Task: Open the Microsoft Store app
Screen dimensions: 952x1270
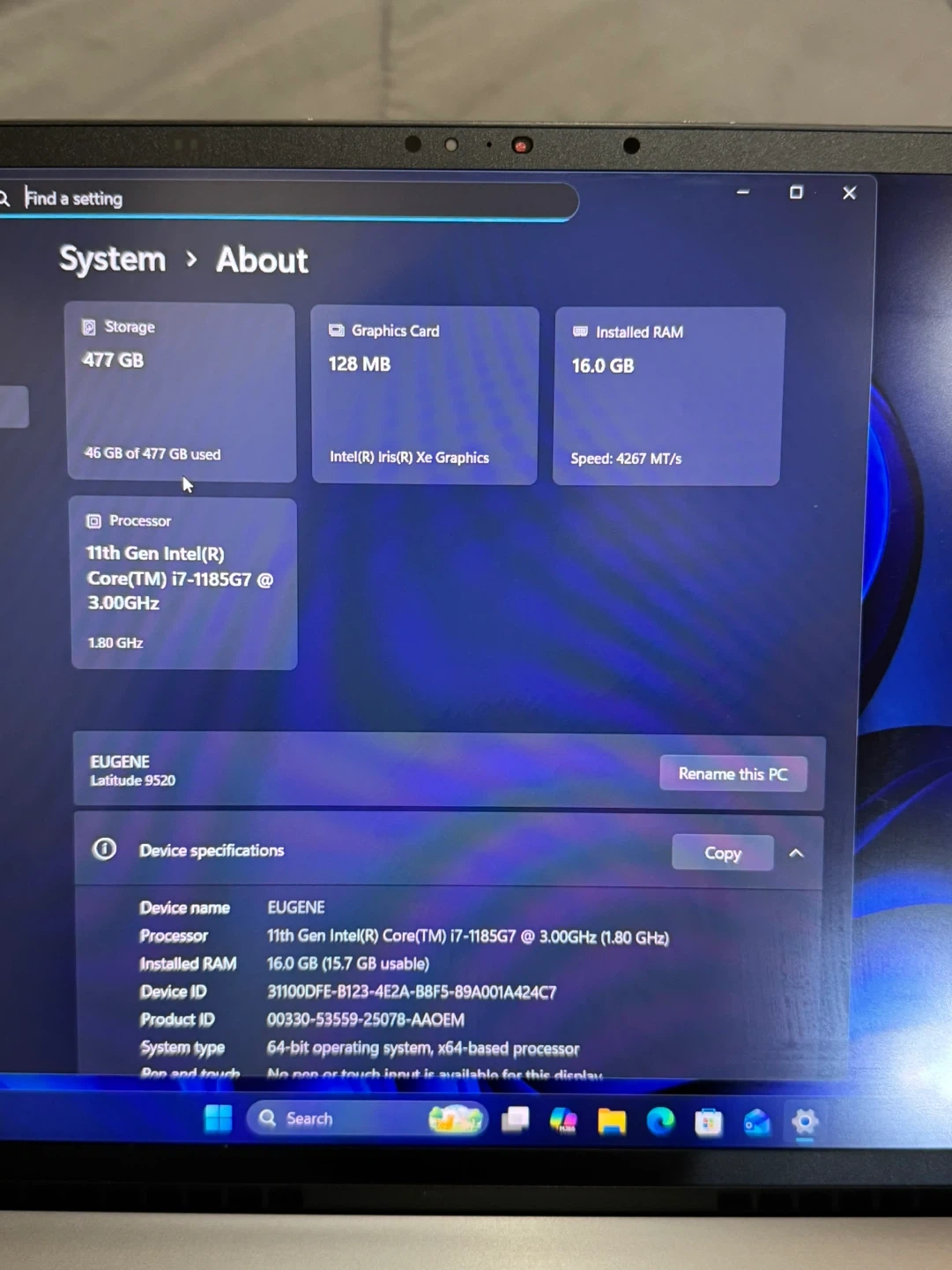Action: (708, 1123)
